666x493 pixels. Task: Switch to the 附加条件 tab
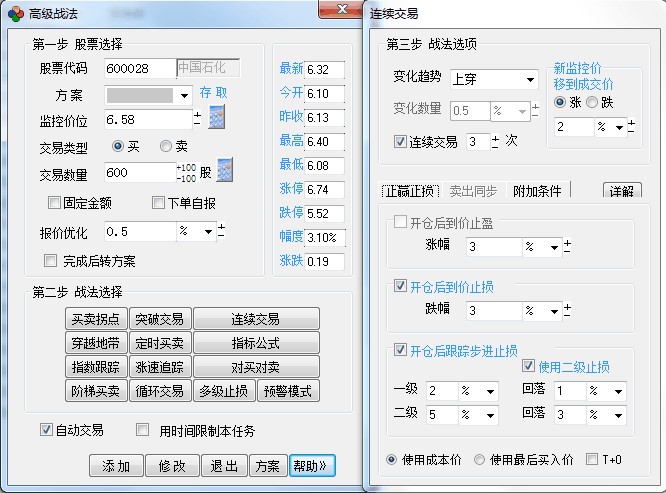[538, 190]
